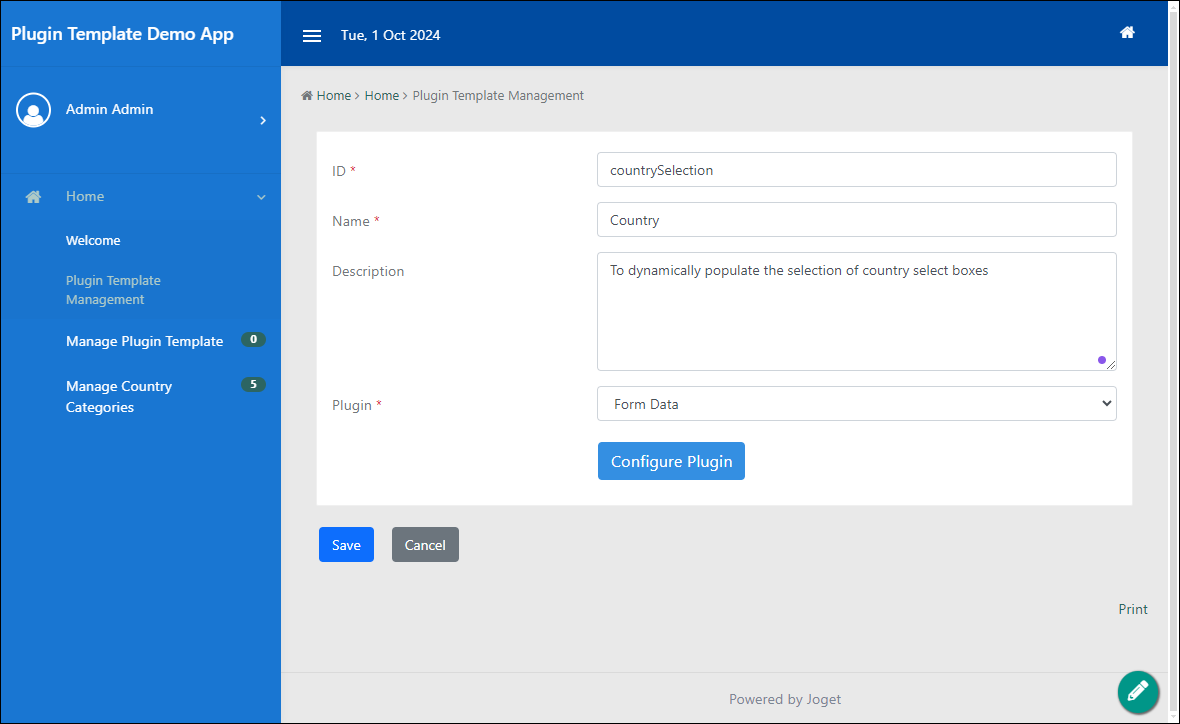The width and height of the screenshot is (1180, 724).
Task: Click the Home sidebar menu label
Action: coord(85,196)
